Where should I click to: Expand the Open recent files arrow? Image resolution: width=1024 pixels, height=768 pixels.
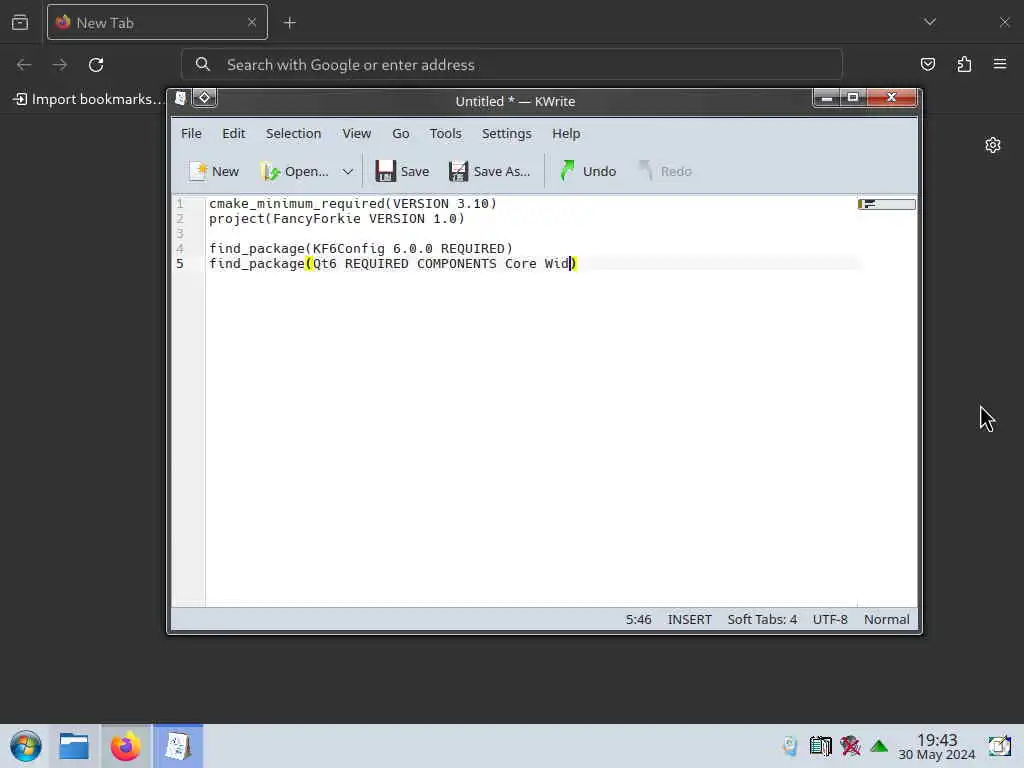(x=347, y=171)
